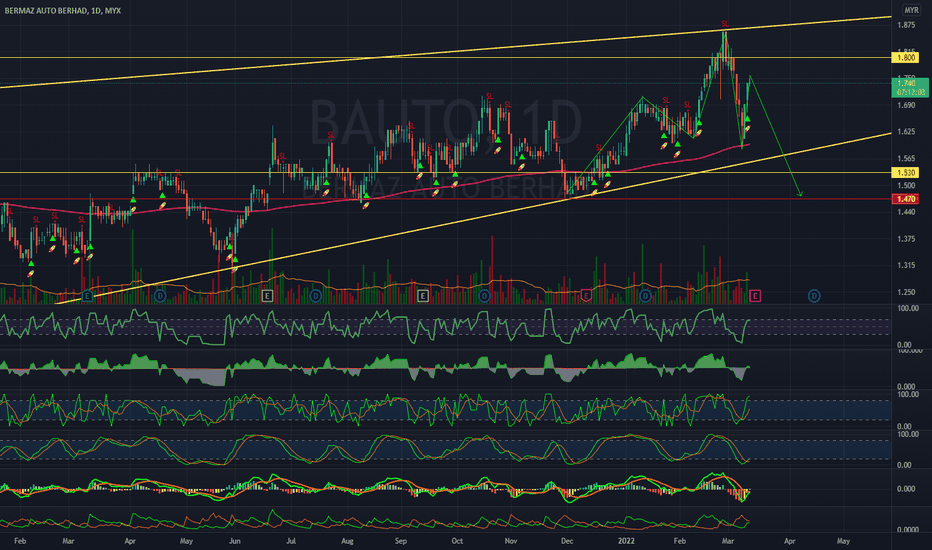
Task: Click the Jul label on time axis
Action: (x=291, y=541)
